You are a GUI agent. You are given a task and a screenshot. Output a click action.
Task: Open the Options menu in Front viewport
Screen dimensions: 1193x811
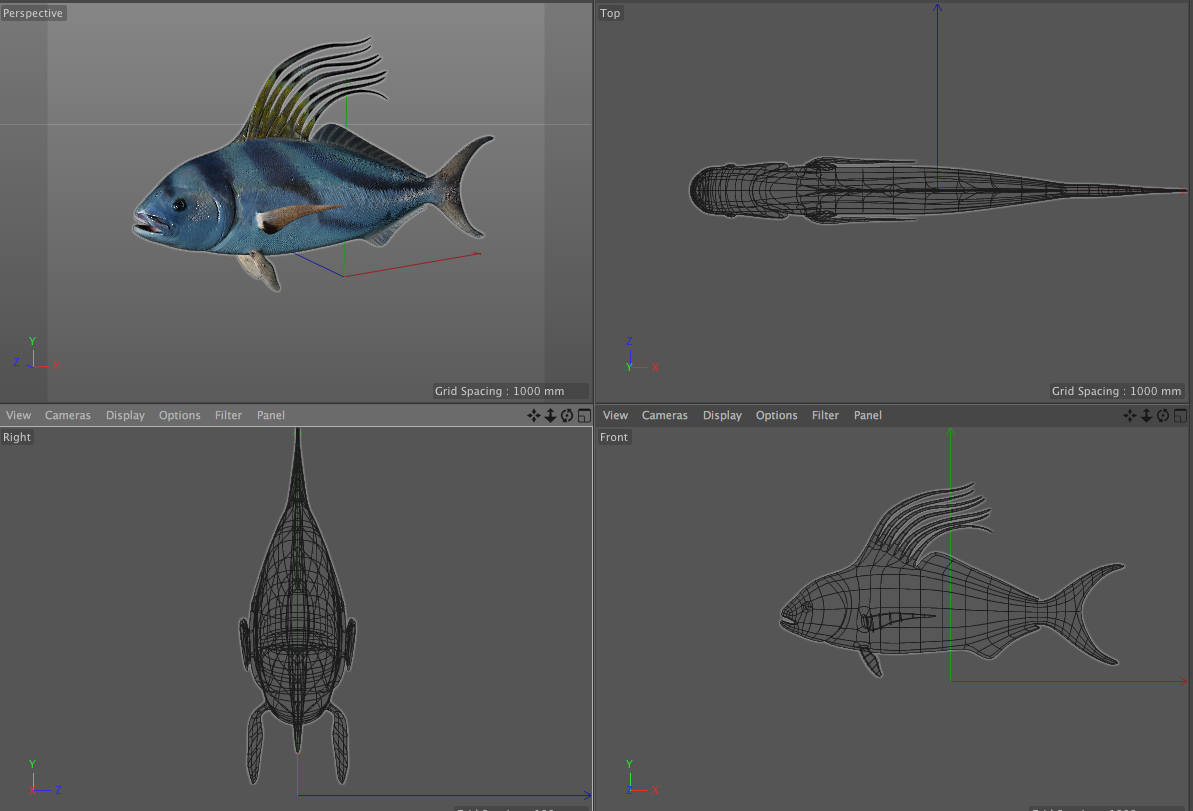[776, 415]
